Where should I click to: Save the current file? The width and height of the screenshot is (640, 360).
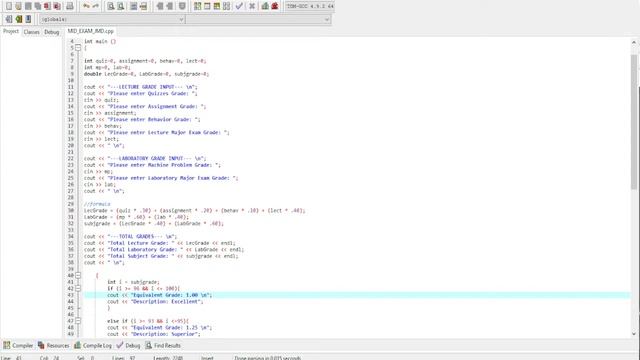(x=28, y=6)
